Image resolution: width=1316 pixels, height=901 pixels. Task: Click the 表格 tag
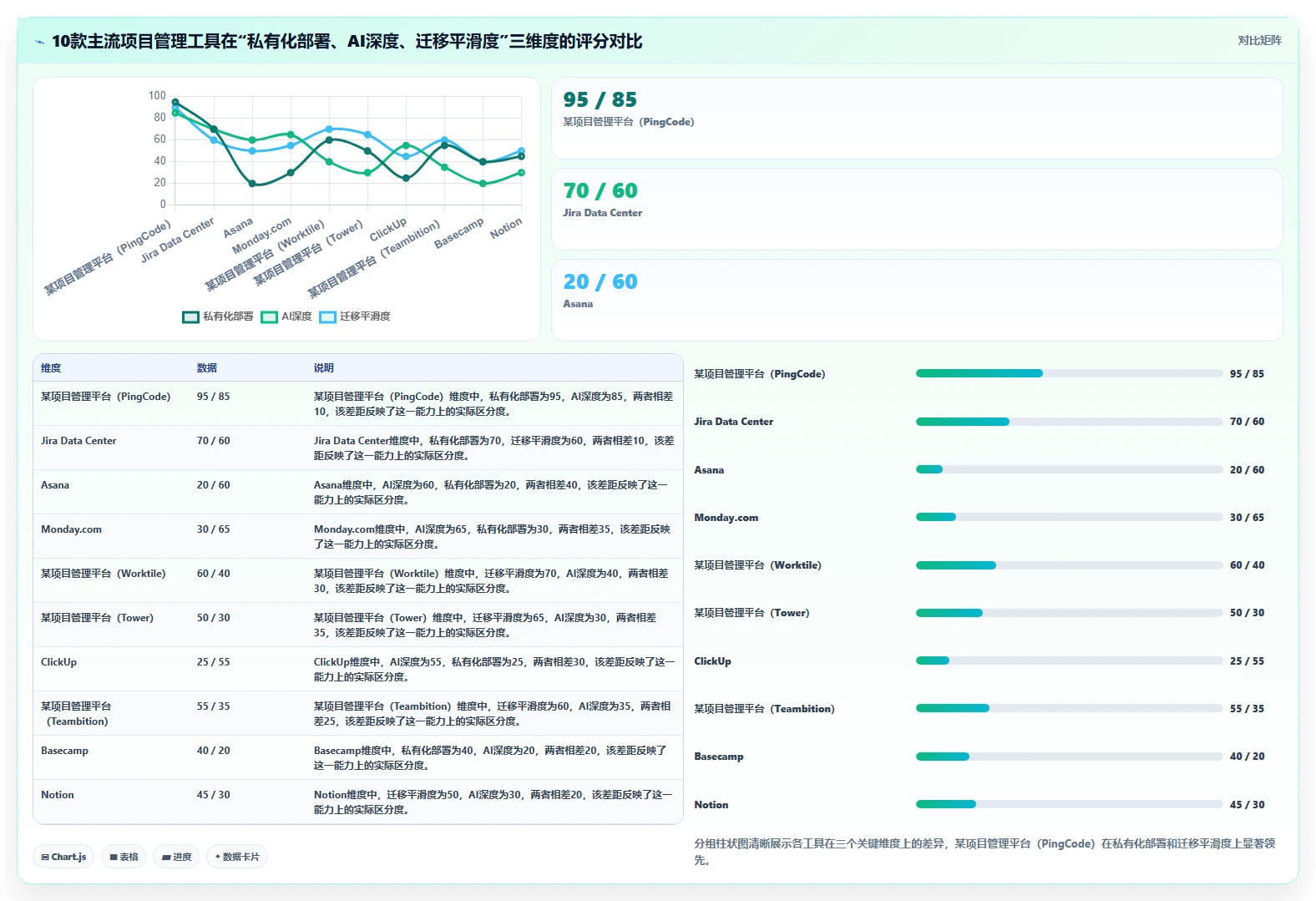click(x=124, y=857)
